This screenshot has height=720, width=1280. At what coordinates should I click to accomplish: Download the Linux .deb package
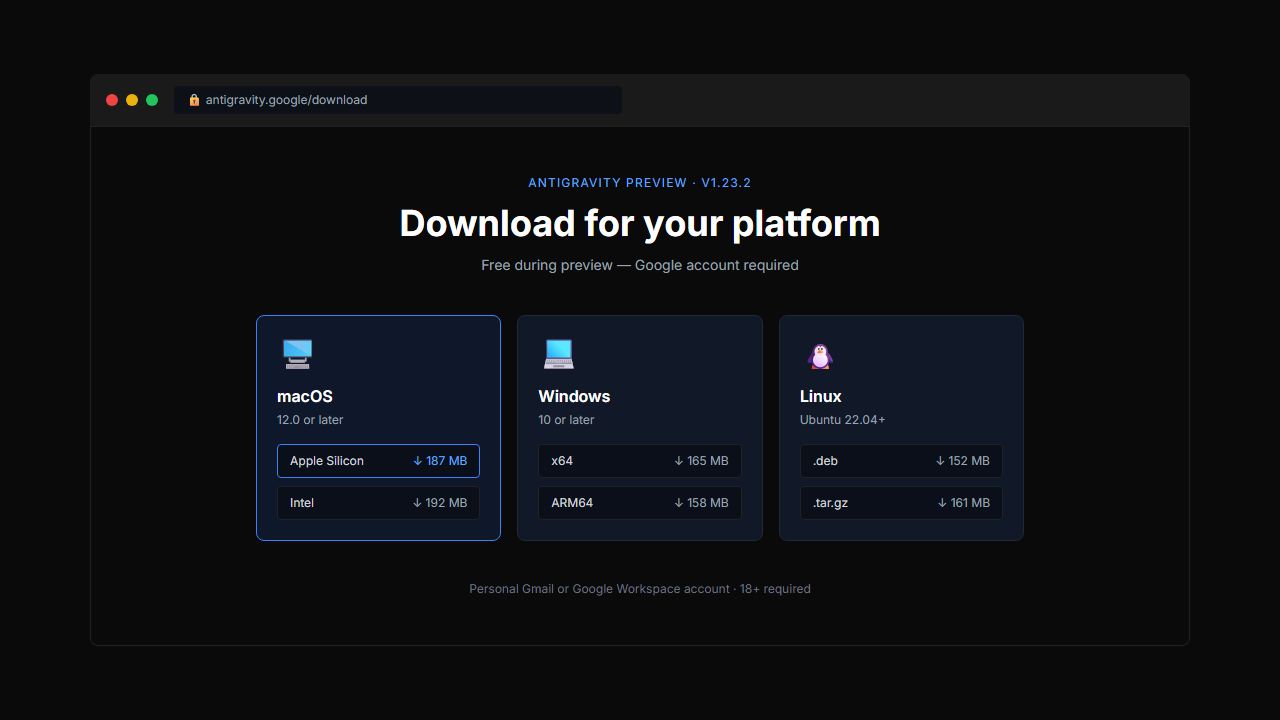click(x=901, y=461)
